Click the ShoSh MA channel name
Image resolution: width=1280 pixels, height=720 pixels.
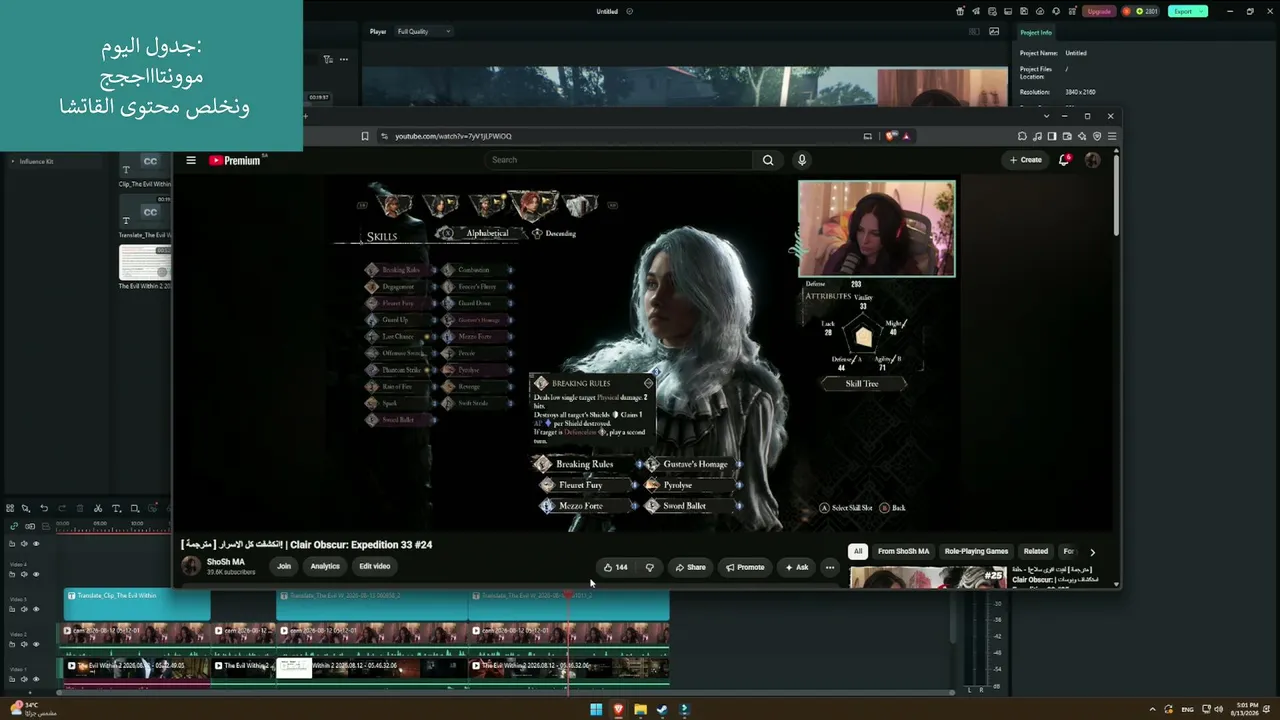[x=226, y=562]
